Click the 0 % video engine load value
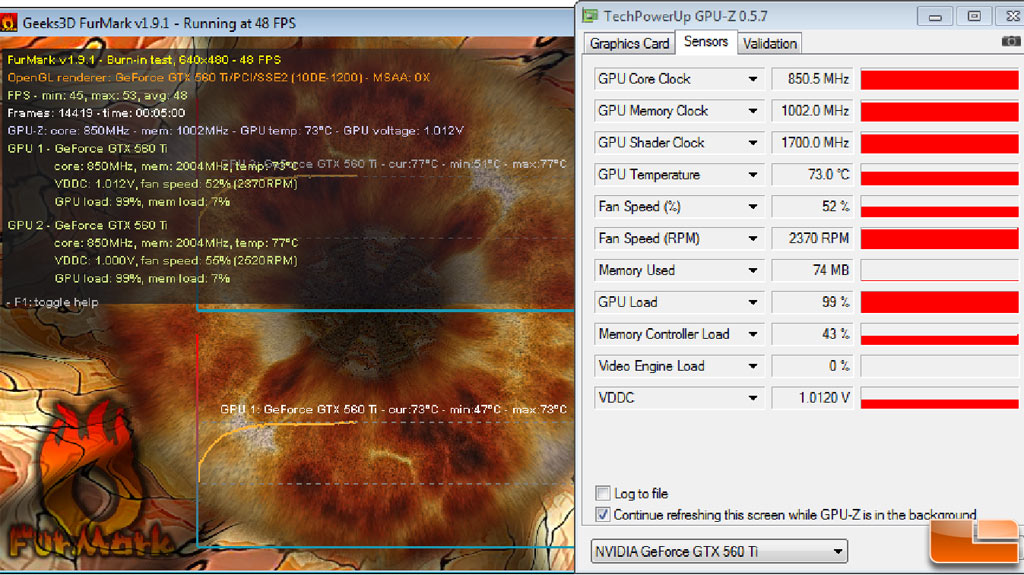Viewport: 1024px width, 575px height. click(x=812, y=366)
